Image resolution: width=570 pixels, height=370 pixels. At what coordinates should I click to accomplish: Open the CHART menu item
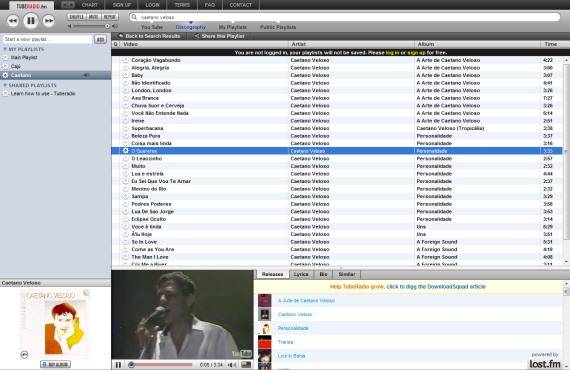(90, 5)
